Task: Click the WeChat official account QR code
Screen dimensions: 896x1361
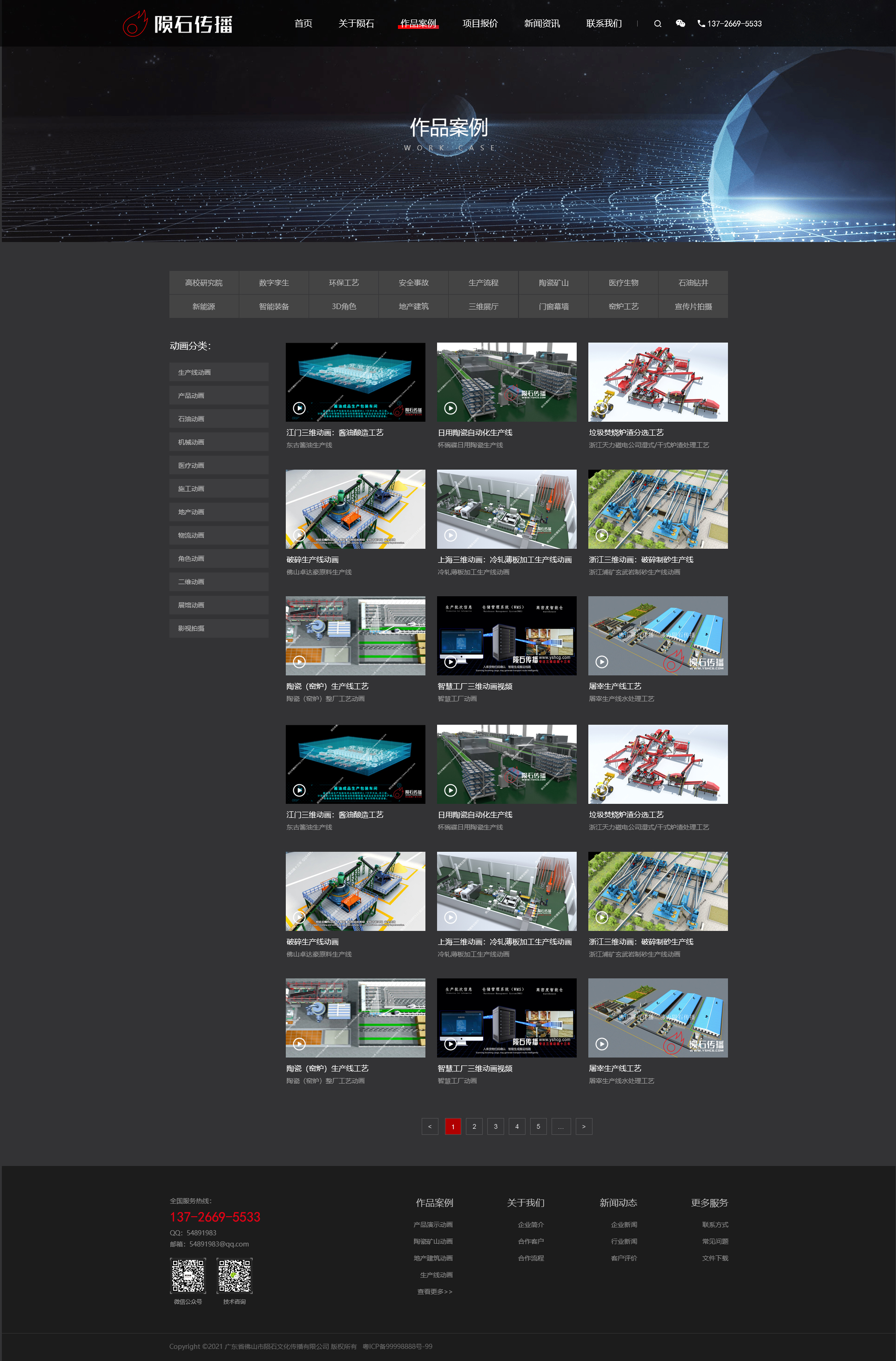Action: (x=188, y=1276)
